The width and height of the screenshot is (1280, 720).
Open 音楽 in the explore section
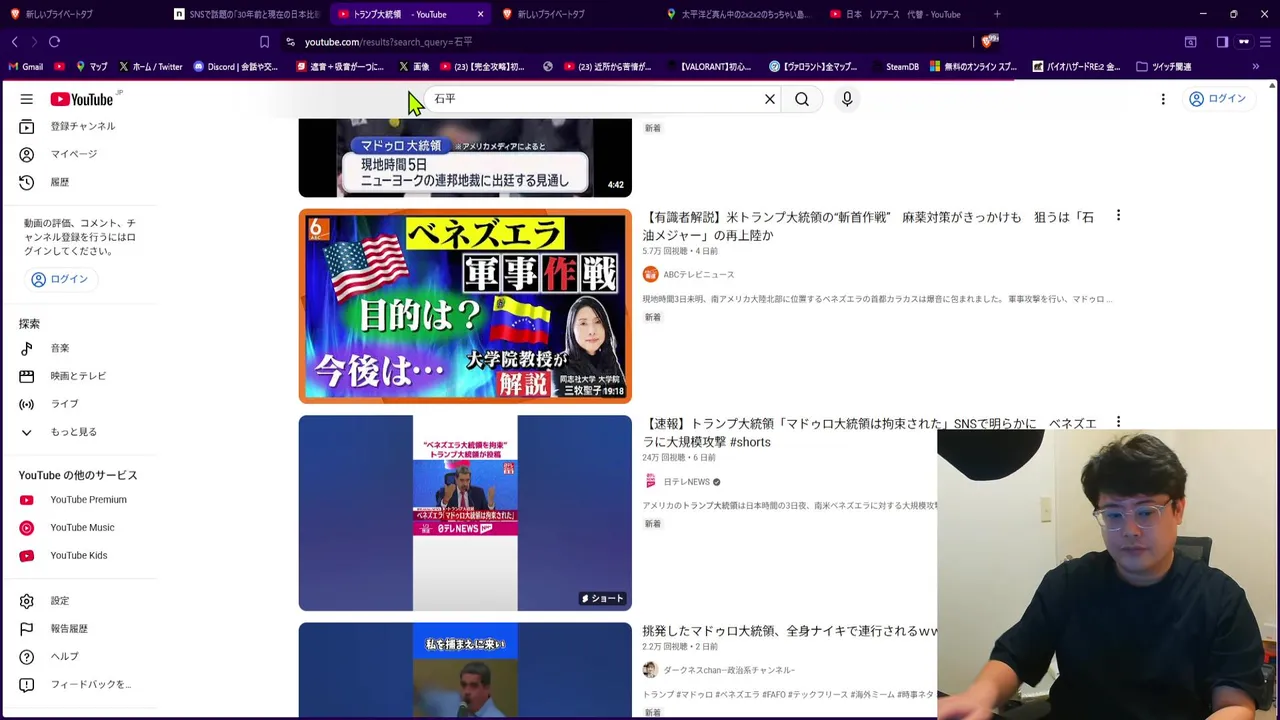click(80, 348)
